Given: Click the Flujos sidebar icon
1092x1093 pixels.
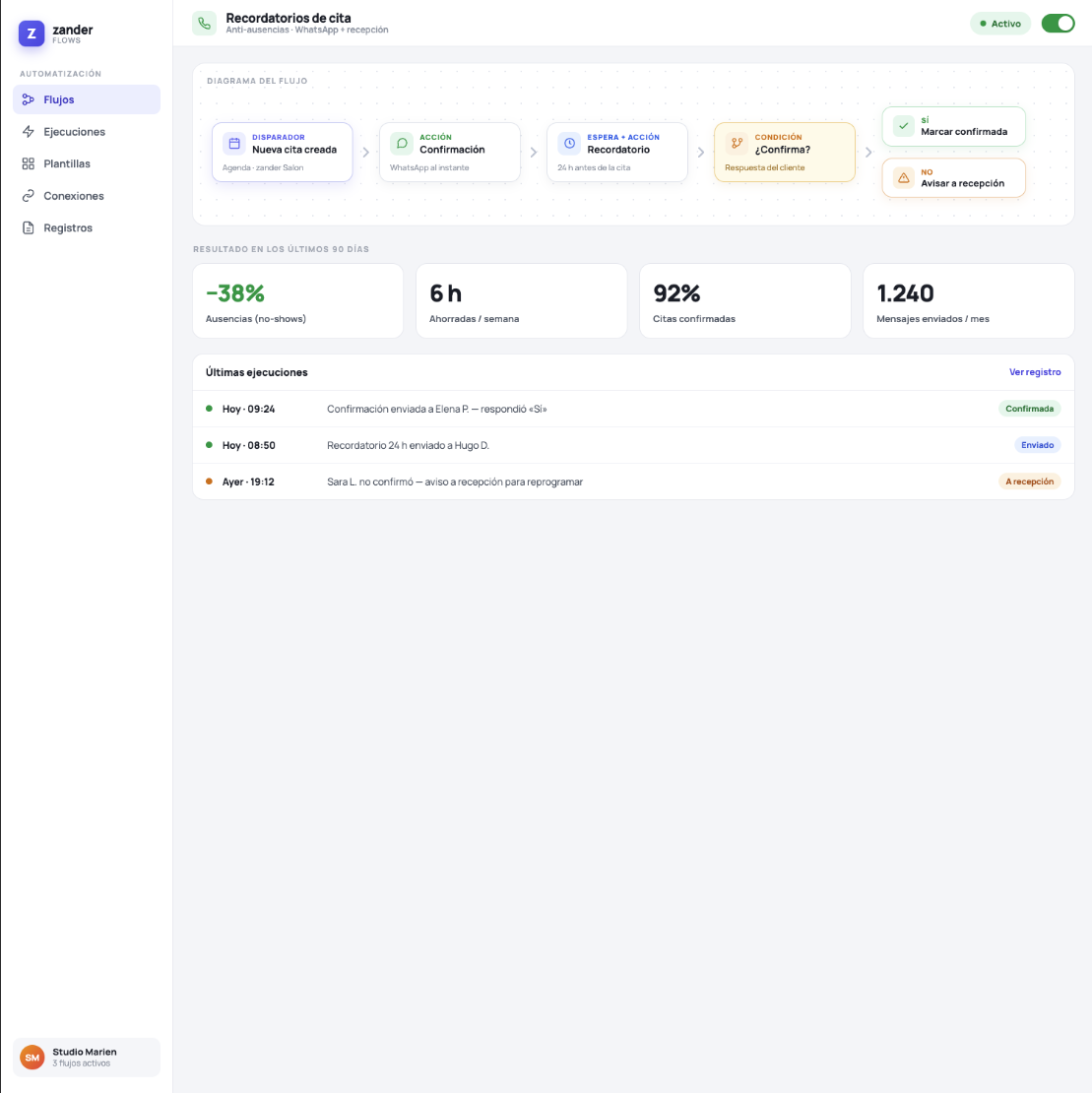Looking at the screenshot, I should tap(28, 99).
